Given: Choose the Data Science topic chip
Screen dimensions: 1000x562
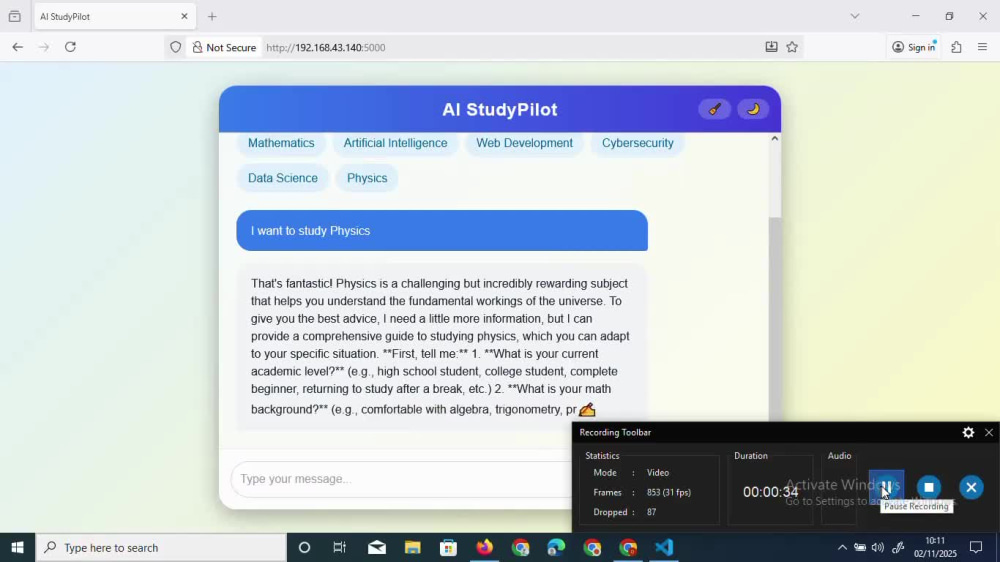Looking at the screenshot, I should [283, 178].
